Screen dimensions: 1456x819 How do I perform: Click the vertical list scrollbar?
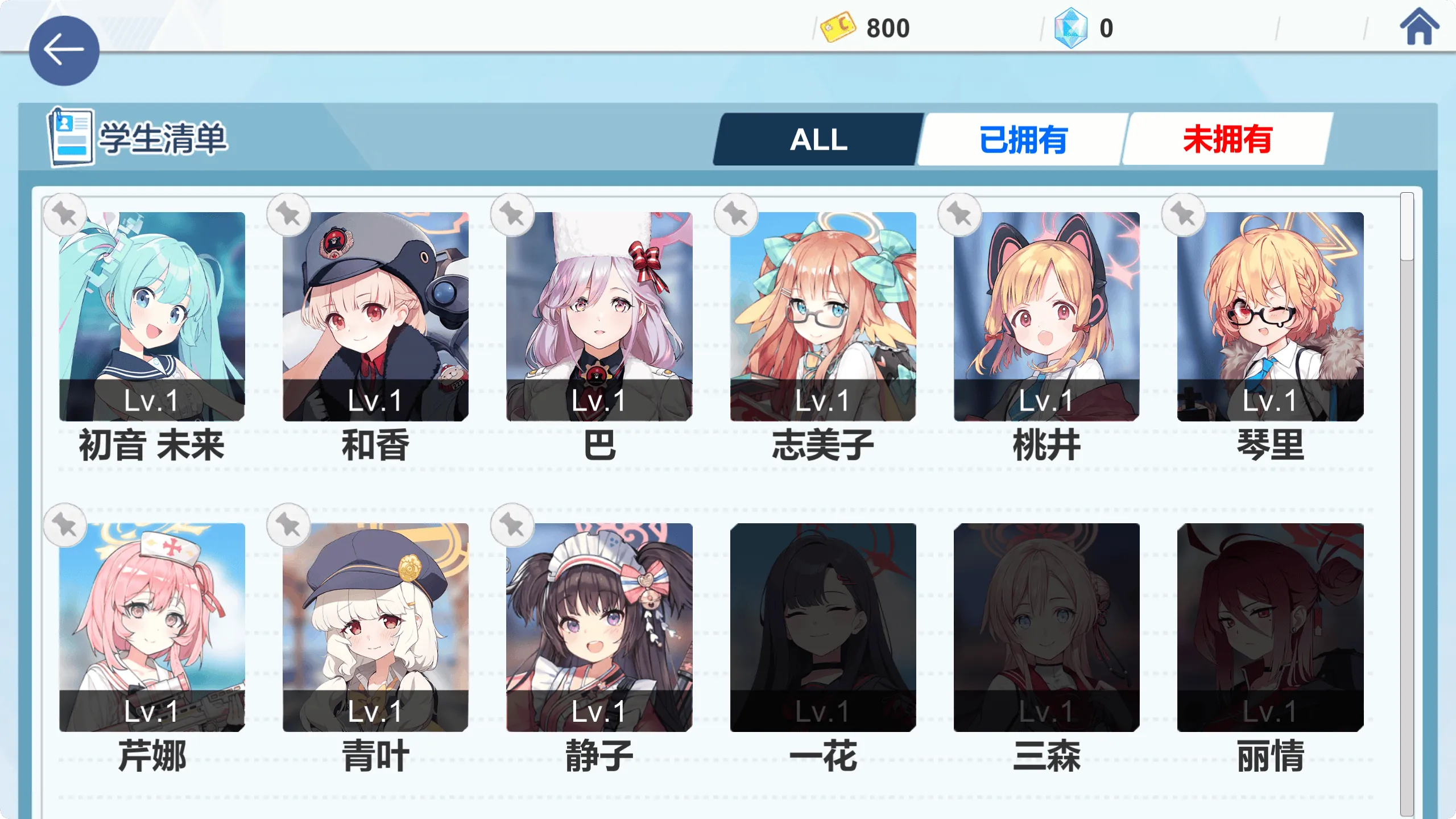[1407, 504]
